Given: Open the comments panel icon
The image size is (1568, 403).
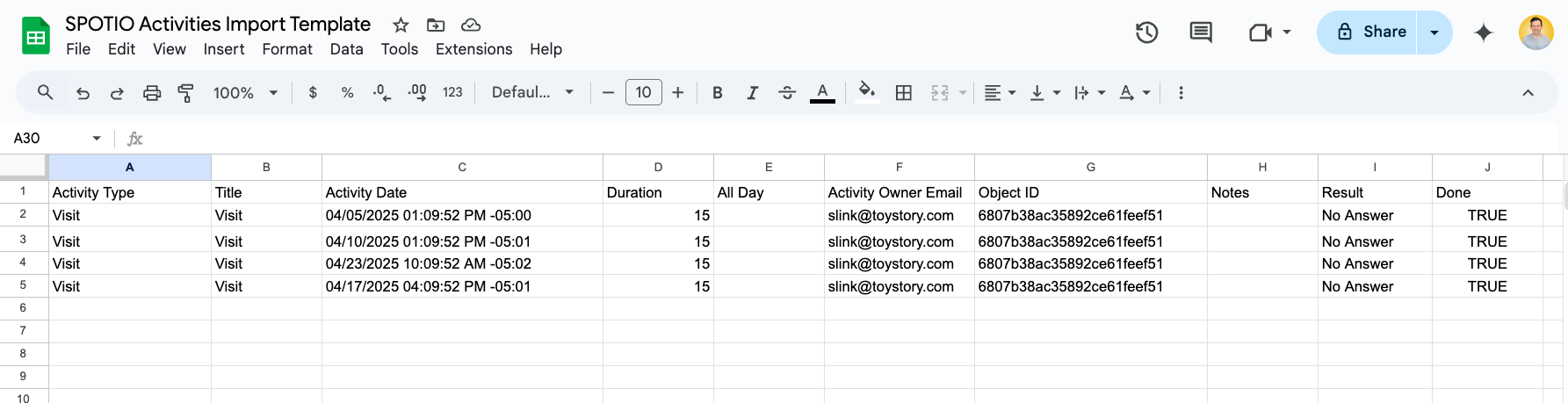Looking at the screenshot, I should tap(1201, 32).
